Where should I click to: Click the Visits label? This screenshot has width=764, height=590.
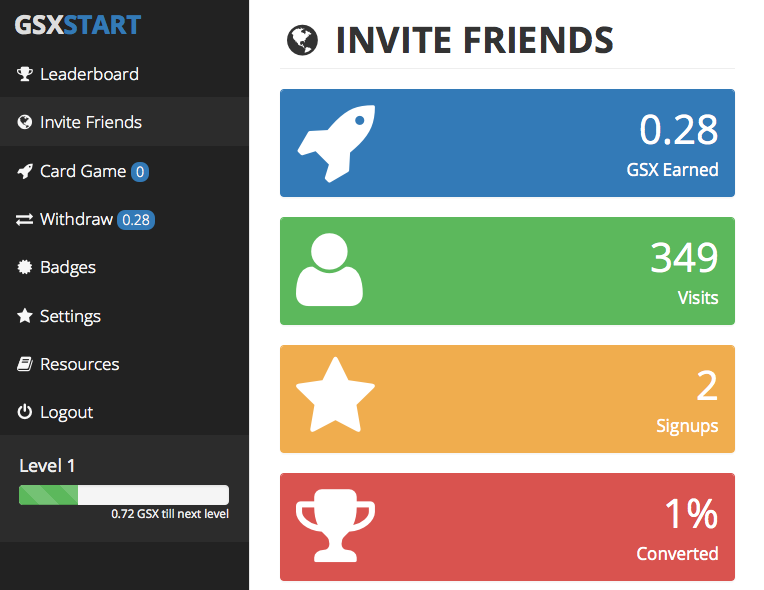pyautogui.click(x=698, y=298)
